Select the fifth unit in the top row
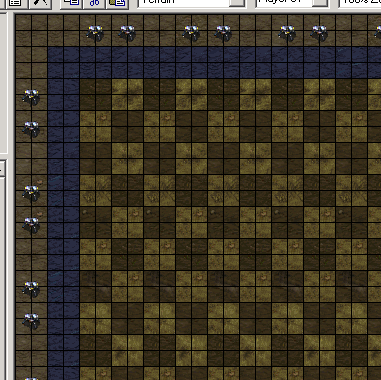The image size is (381, 380). tap(287, 33)
